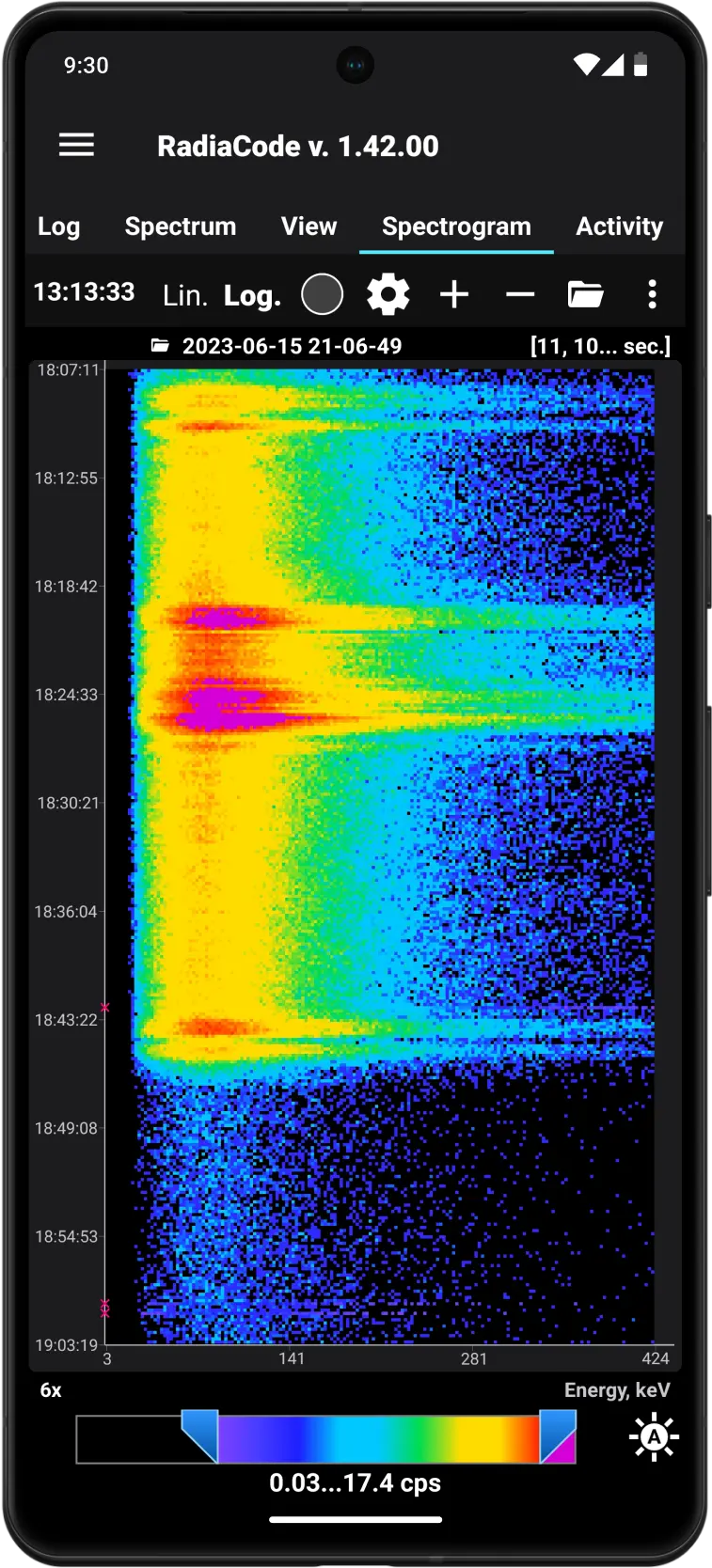Tap the magenta end of the color scale
The image size is (712, 1568).
pos(562,1451)
